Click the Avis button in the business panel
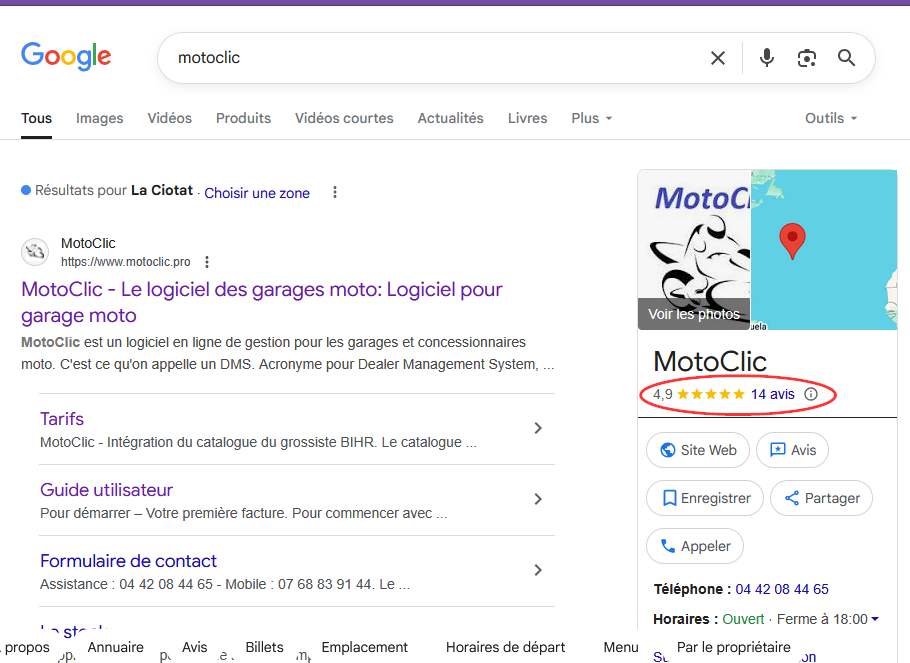 pos(792,450)
